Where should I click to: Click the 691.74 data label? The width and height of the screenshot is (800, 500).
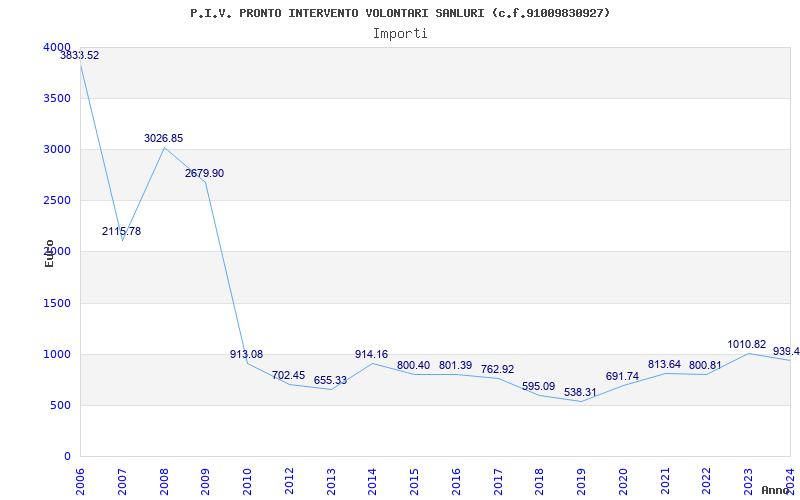tap(622, 377)
